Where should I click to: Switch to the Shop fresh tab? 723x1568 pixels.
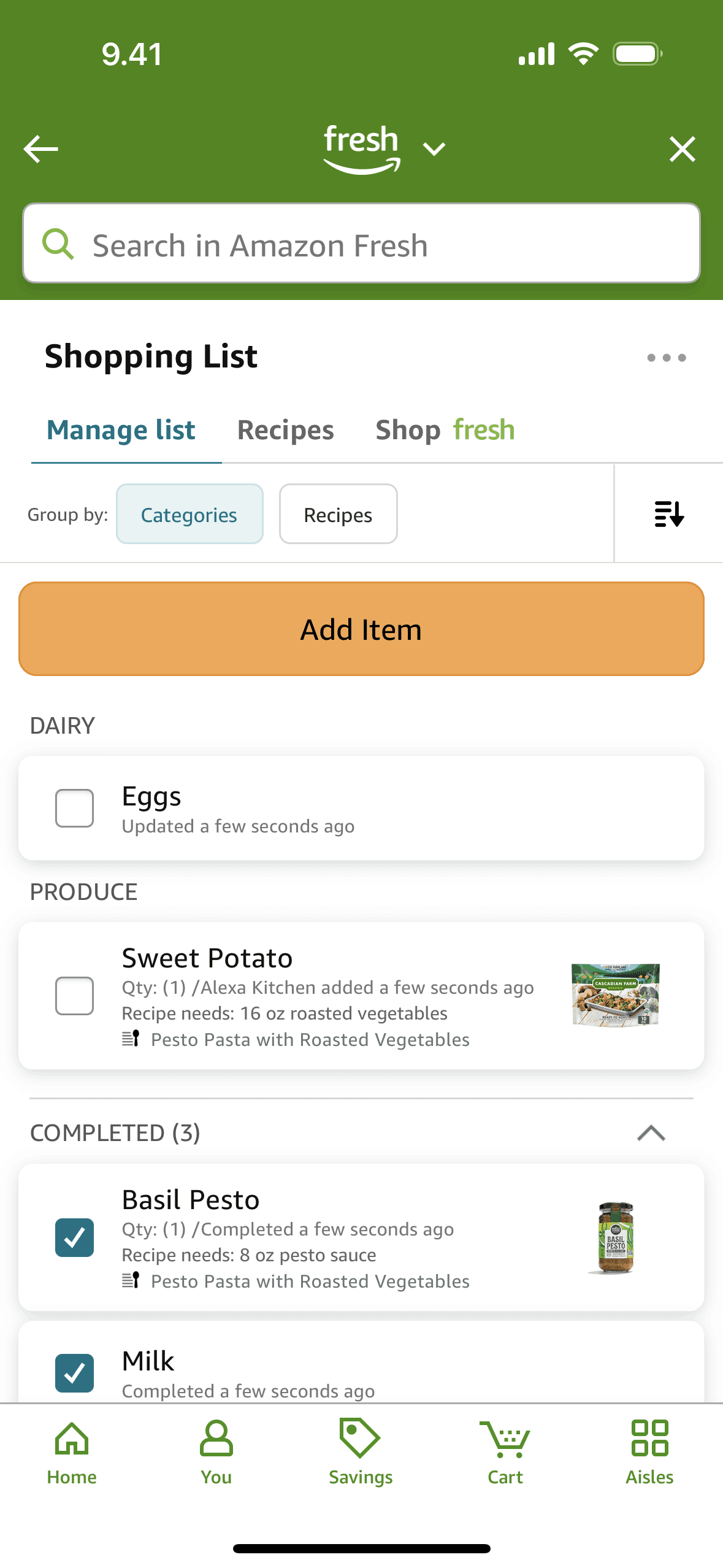point(445,430)
